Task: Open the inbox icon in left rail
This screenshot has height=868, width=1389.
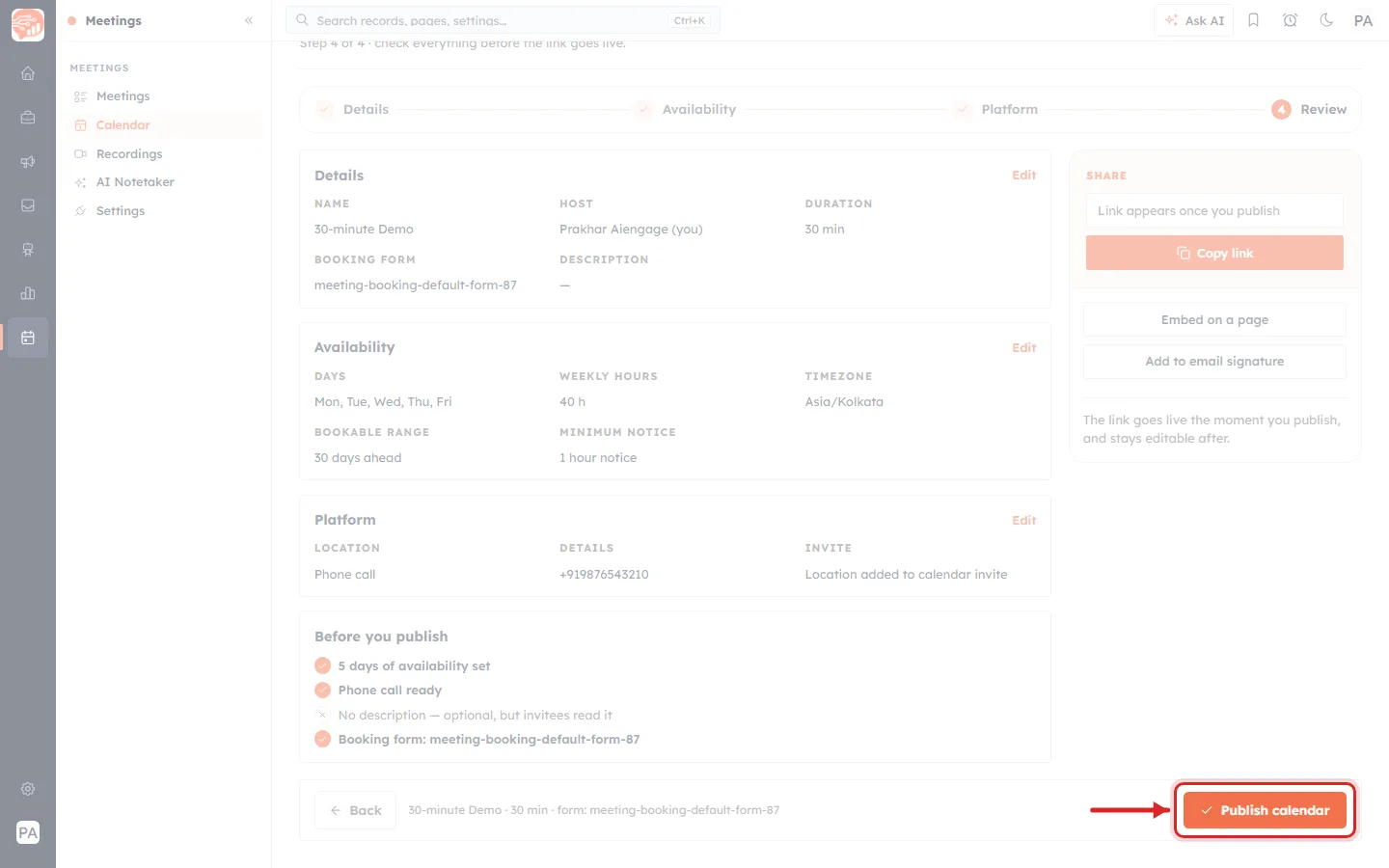Action: click(28, 205)
